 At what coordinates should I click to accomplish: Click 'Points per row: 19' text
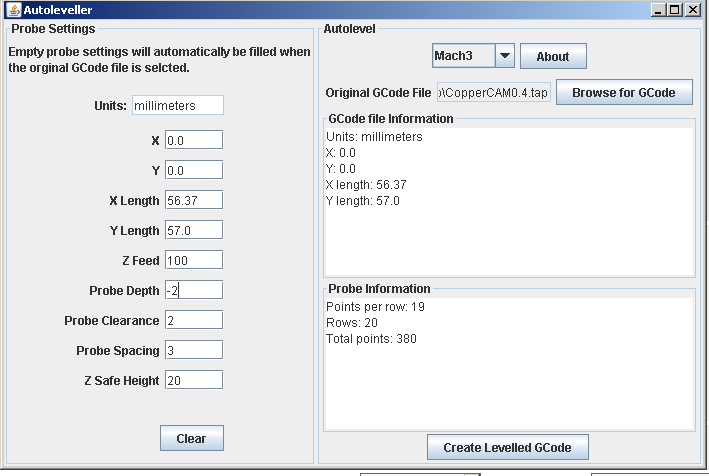(x=375, y=307)
